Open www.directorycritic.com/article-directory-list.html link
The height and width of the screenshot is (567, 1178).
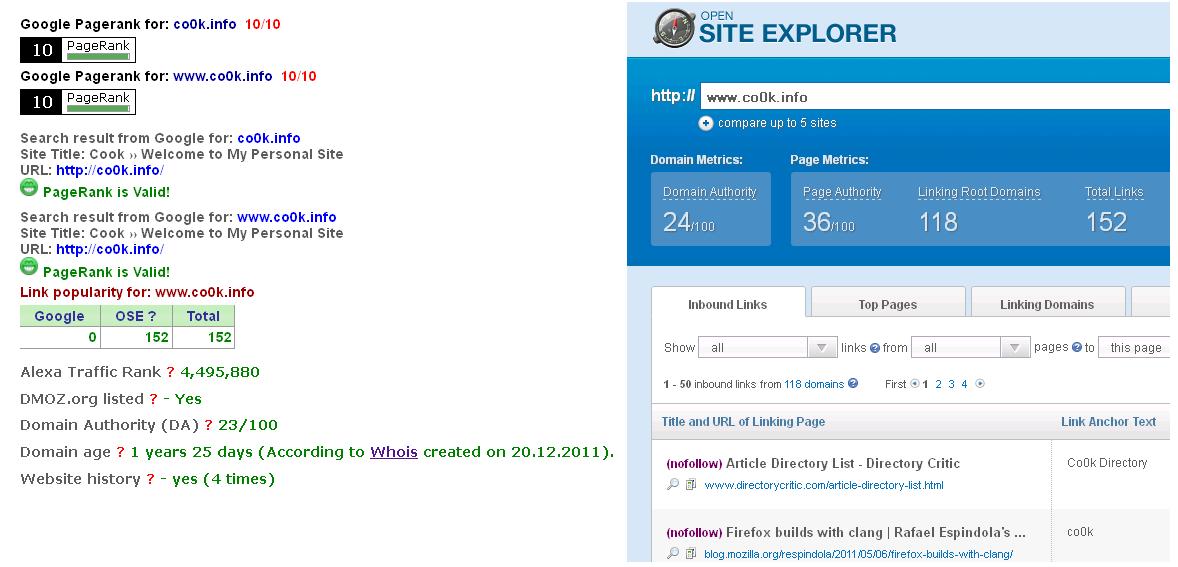click(824, 485)
